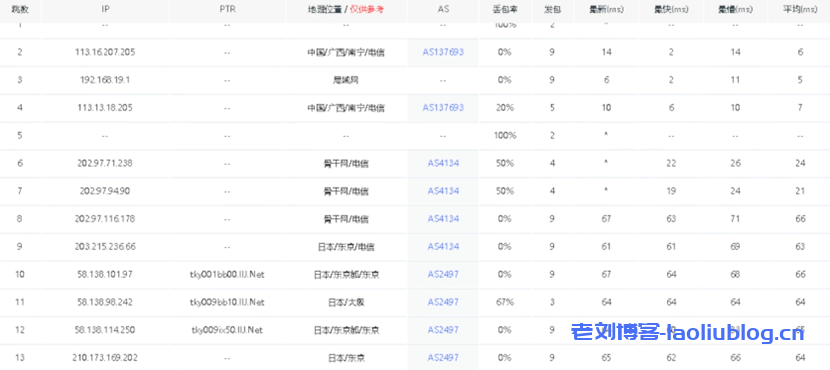Open AS4134 link for IP 202.97.116.178

443,219
